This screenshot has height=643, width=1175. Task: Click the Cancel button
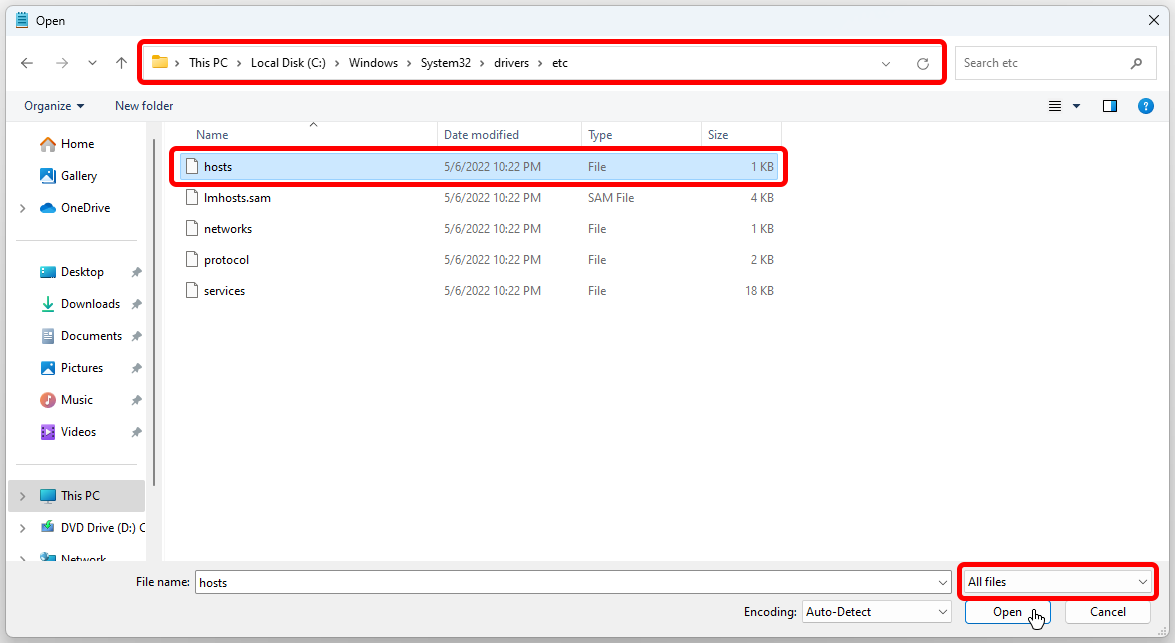1107,611
